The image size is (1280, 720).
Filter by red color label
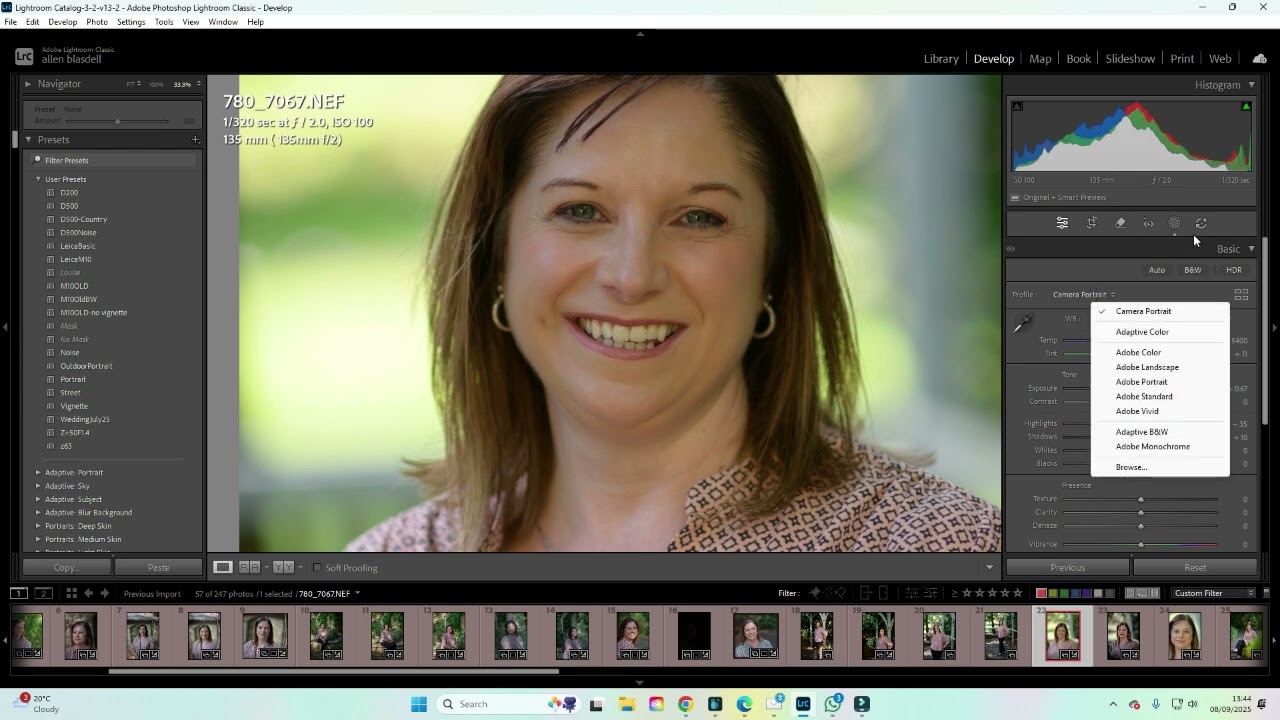click(x=1041, y=594)
